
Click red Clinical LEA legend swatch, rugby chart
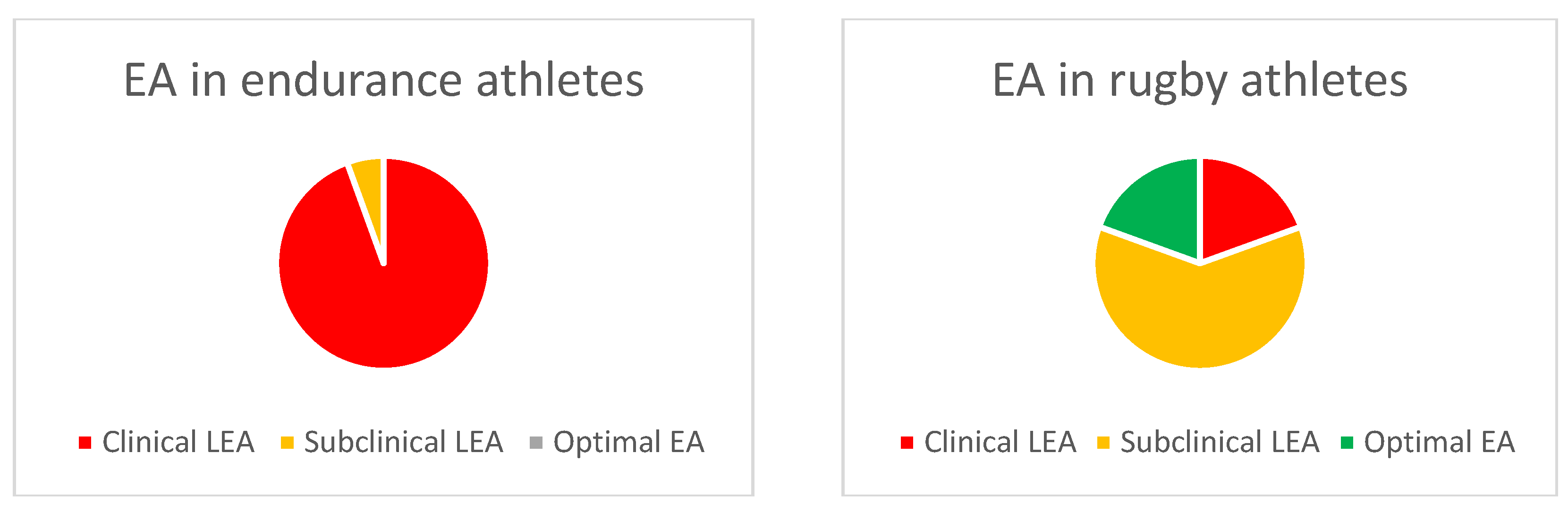tap(907, 443)
